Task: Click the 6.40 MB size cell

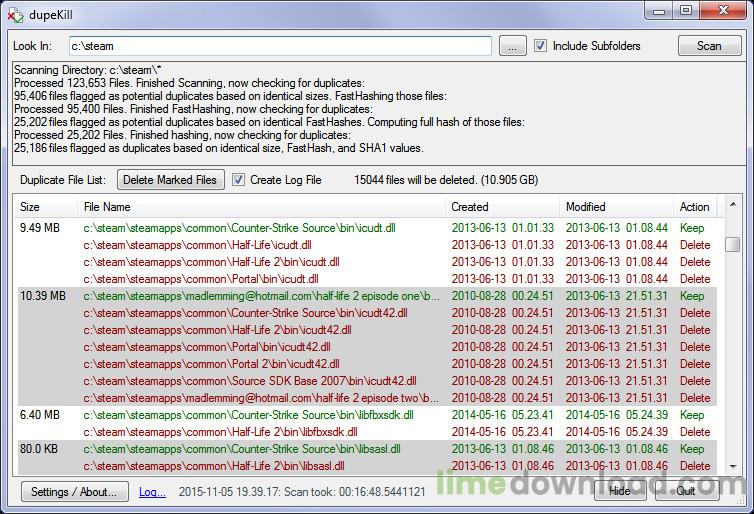Action: [x=39, y=415]
